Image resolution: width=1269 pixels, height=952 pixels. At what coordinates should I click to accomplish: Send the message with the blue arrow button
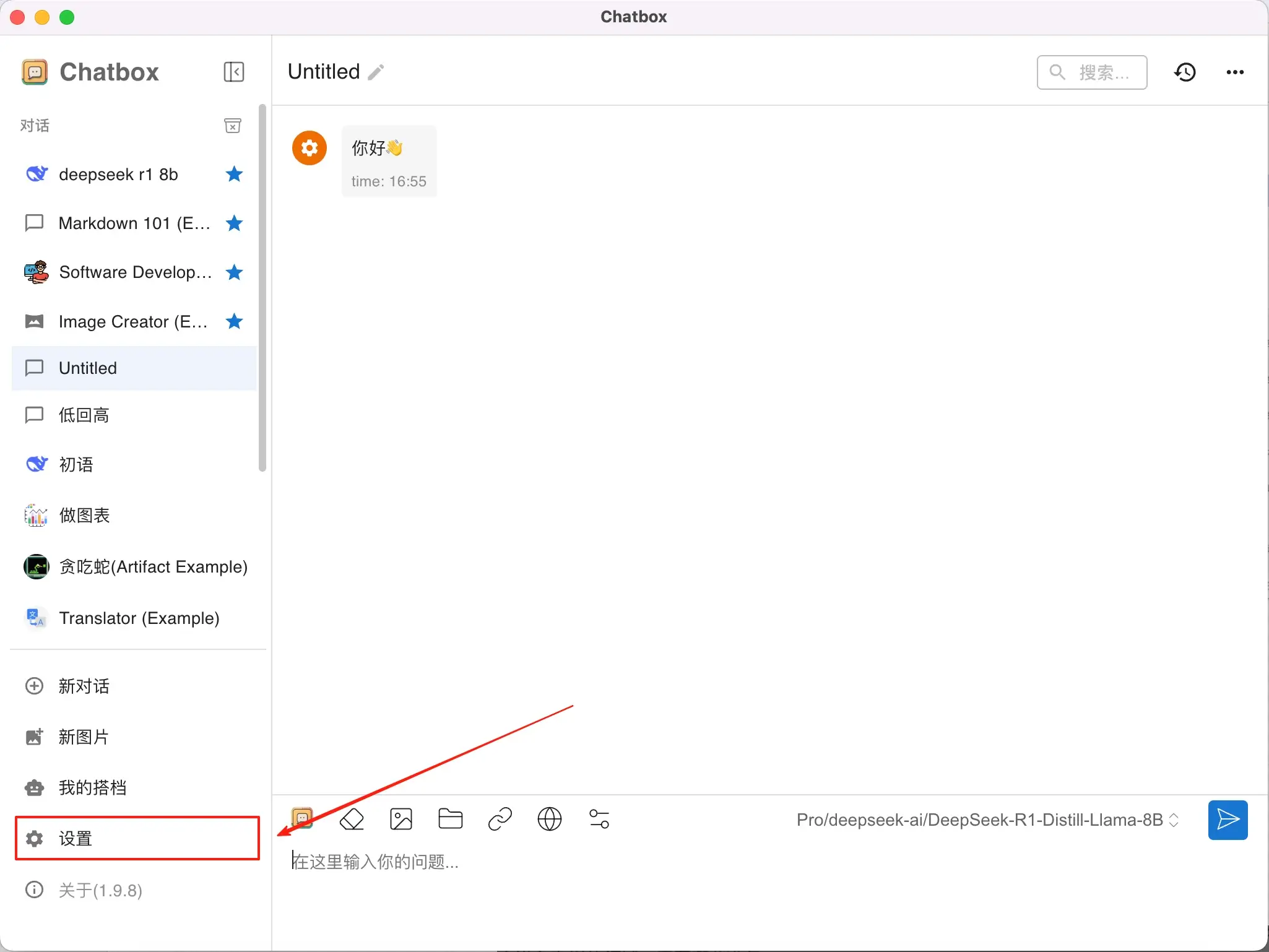click(x=1228, y=820)
